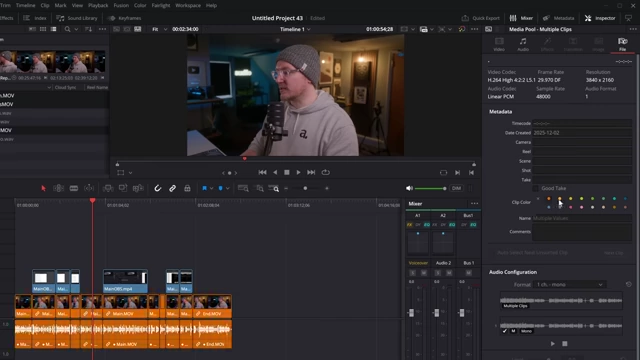
Task: Adjust the green monitor volume slider
Action: [x=431, y=188]
